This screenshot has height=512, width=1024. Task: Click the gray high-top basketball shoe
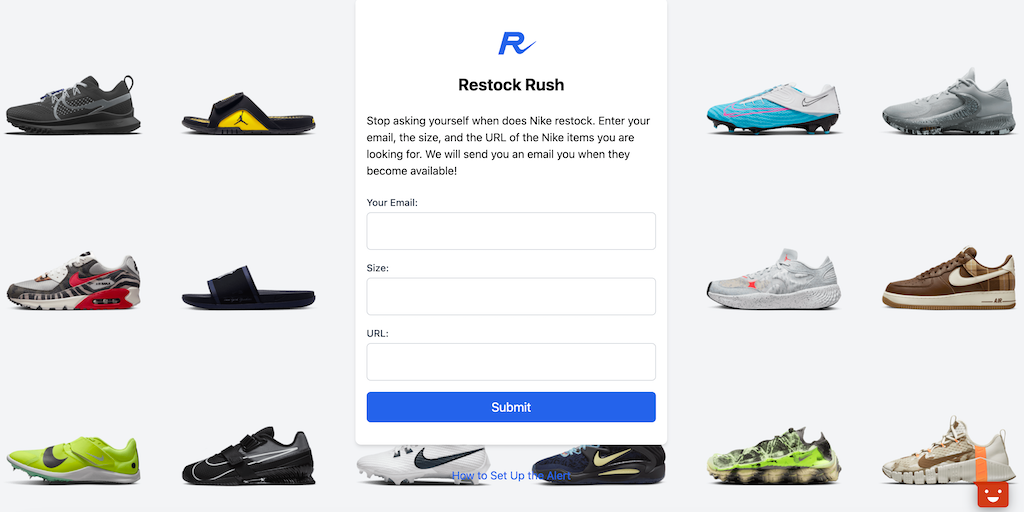[949, 102]
